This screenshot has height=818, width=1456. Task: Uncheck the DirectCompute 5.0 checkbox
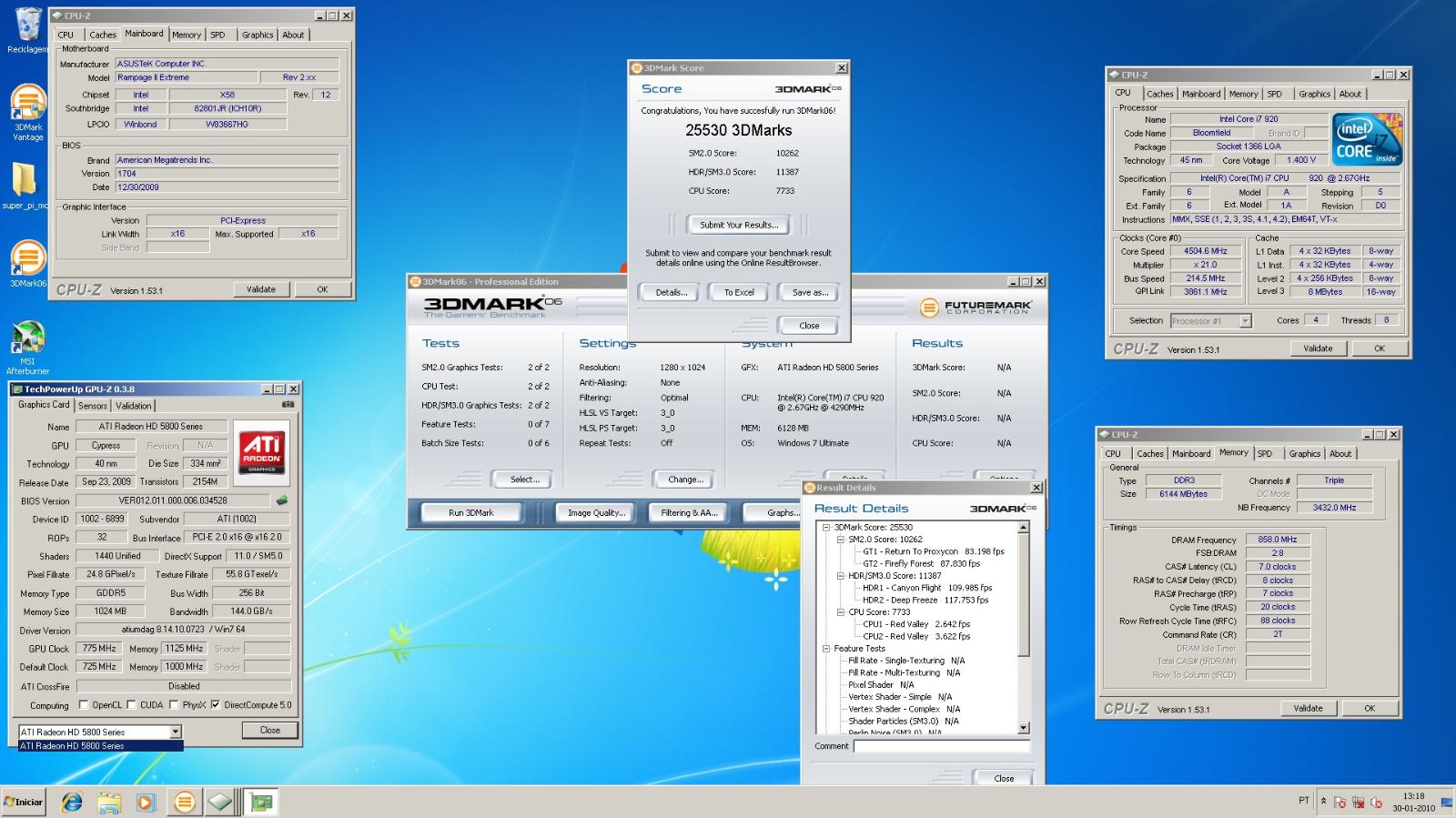[x=215, y=704]
